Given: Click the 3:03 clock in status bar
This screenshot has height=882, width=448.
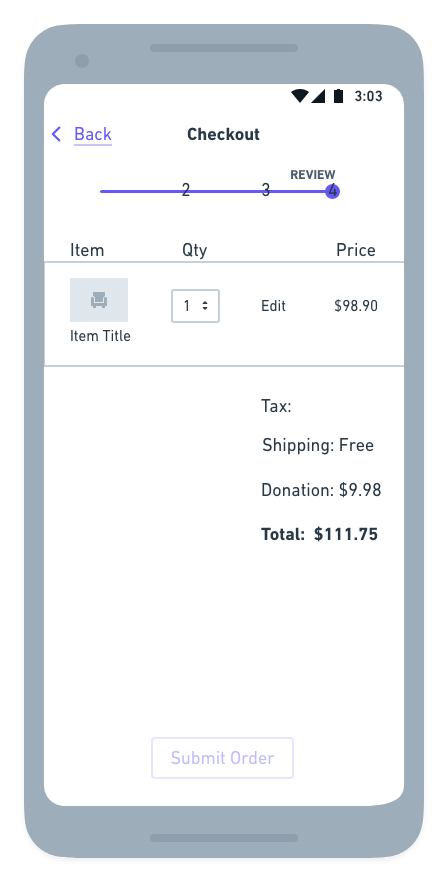Looking at the screenshot, I should 368,97.
